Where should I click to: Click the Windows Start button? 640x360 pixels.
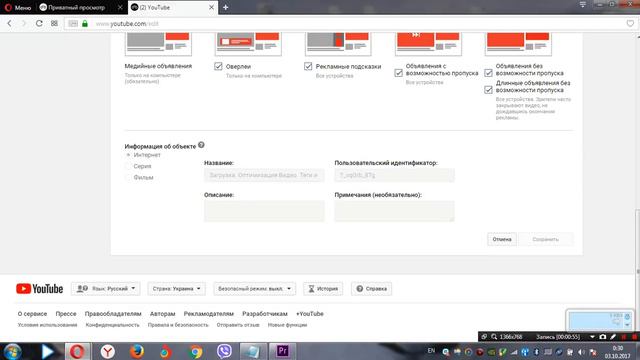coord(12,351)
